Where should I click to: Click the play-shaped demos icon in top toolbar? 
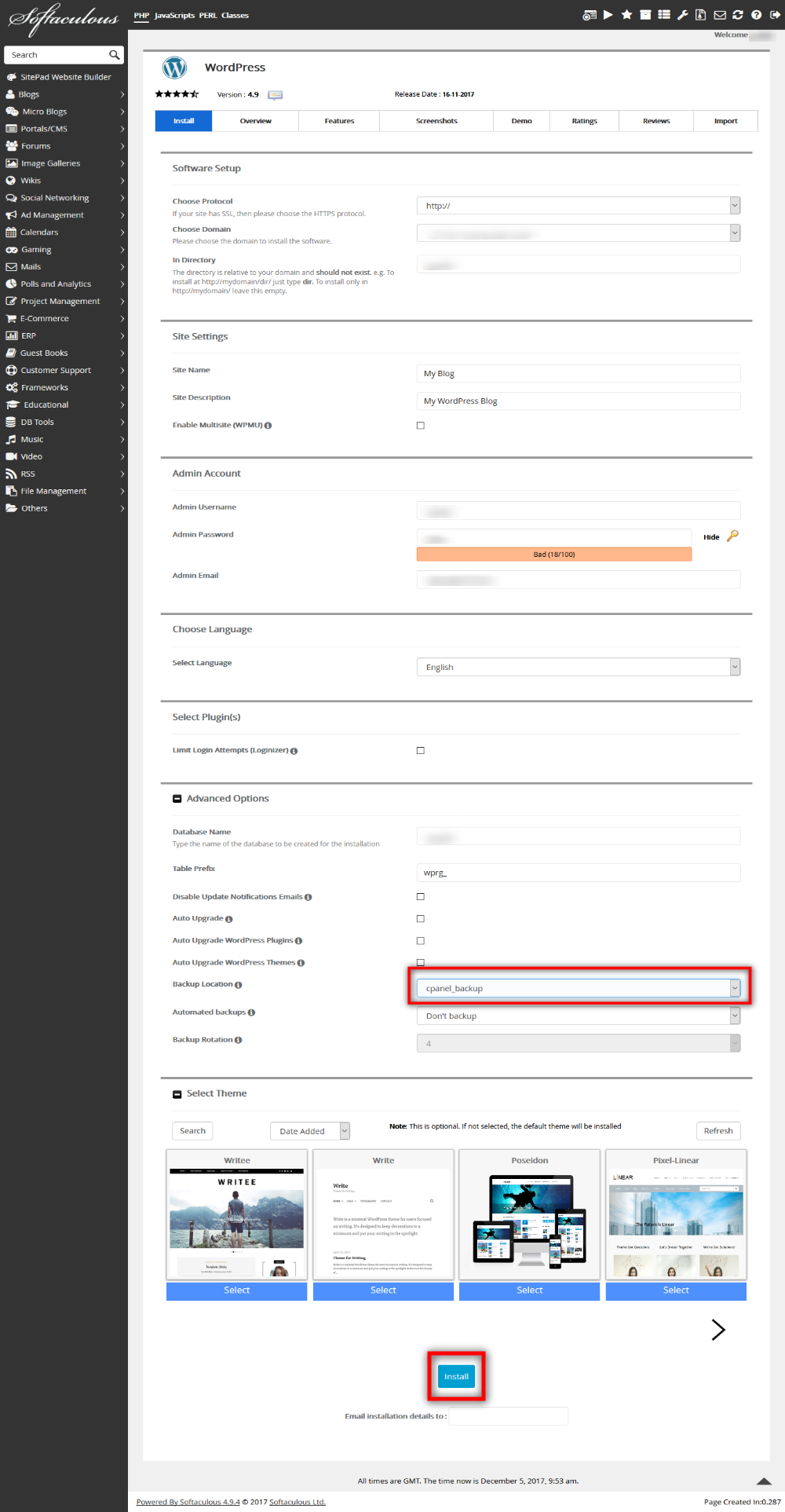click(x=608, y=15)
